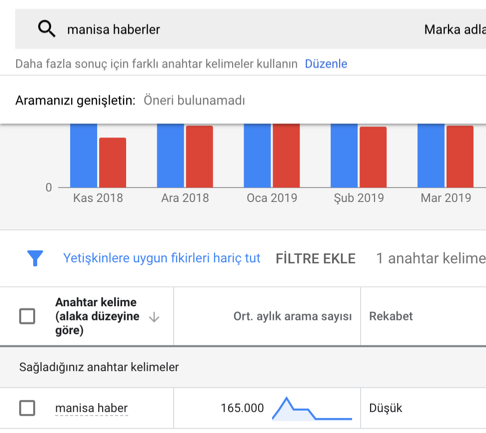Open the manisa haber trend sparkline

312,408
